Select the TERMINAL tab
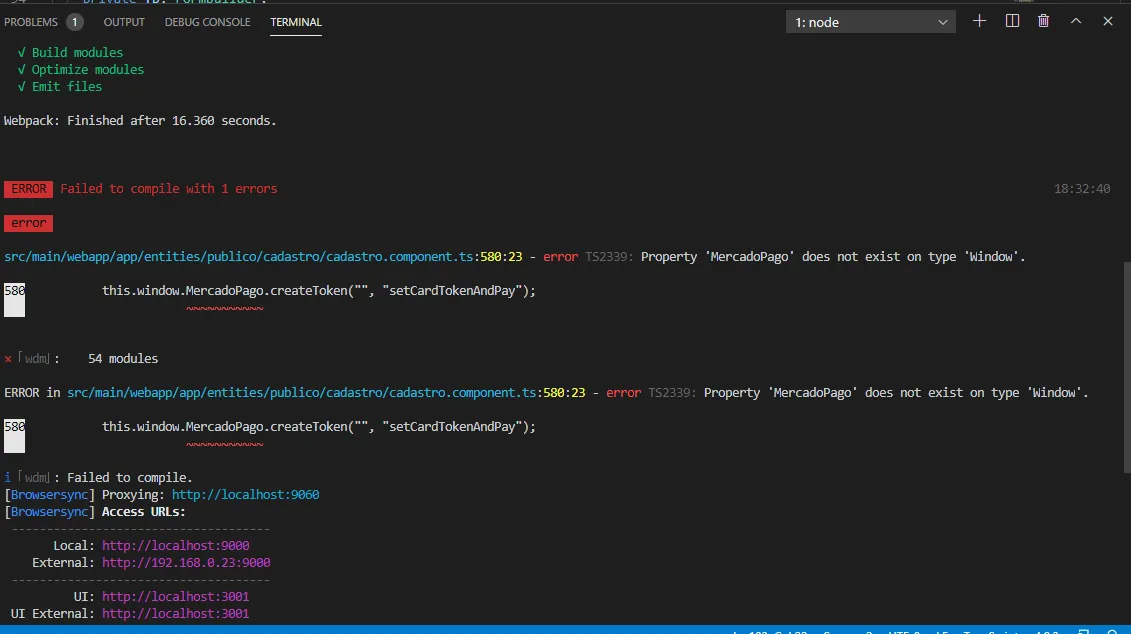Image resolution: width=1131 pixels, height=634 pixels. (x=296, y=22)
